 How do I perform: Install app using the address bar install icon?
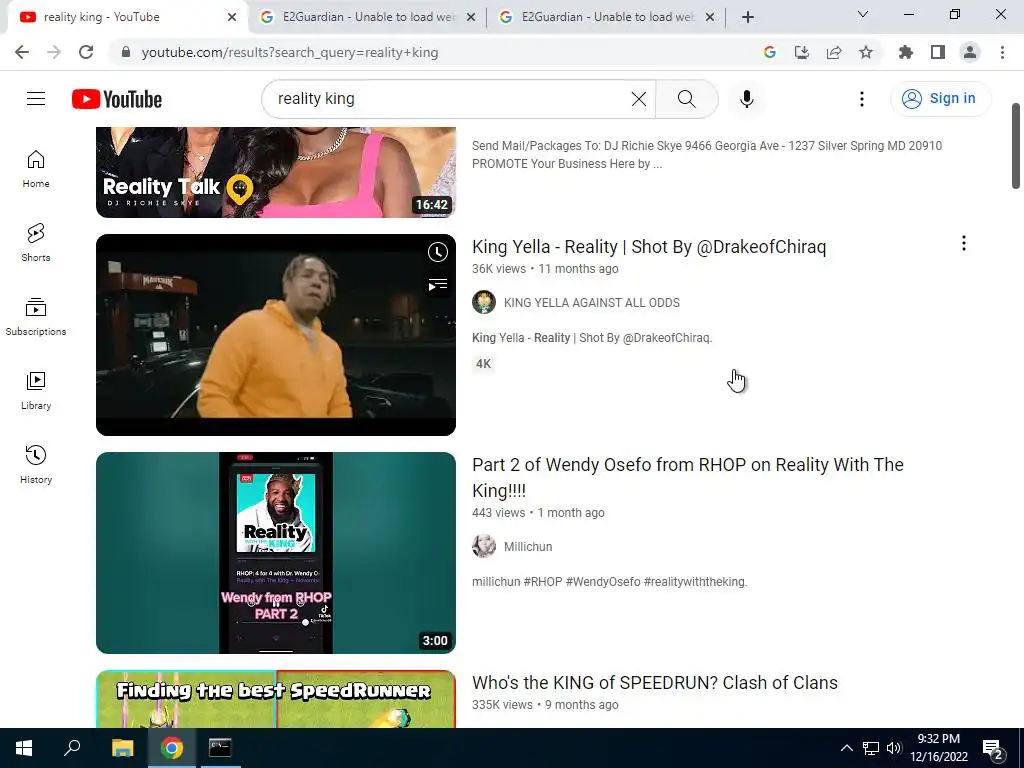coord(802,52)
